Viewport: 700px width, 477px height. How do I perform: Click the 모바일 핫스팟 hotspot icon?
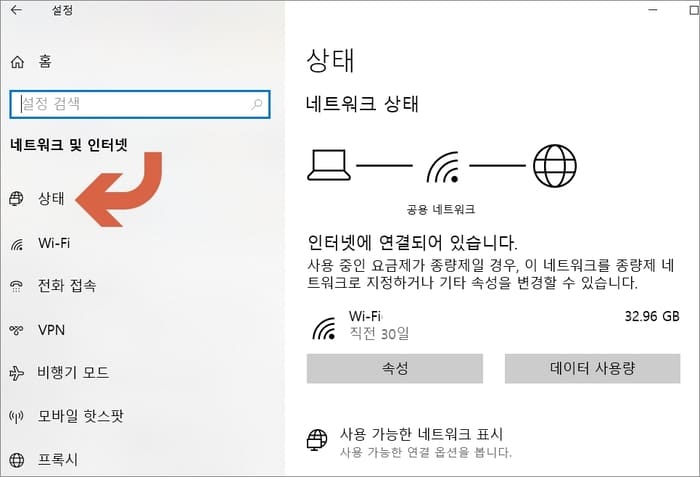(x=17, y=417)
